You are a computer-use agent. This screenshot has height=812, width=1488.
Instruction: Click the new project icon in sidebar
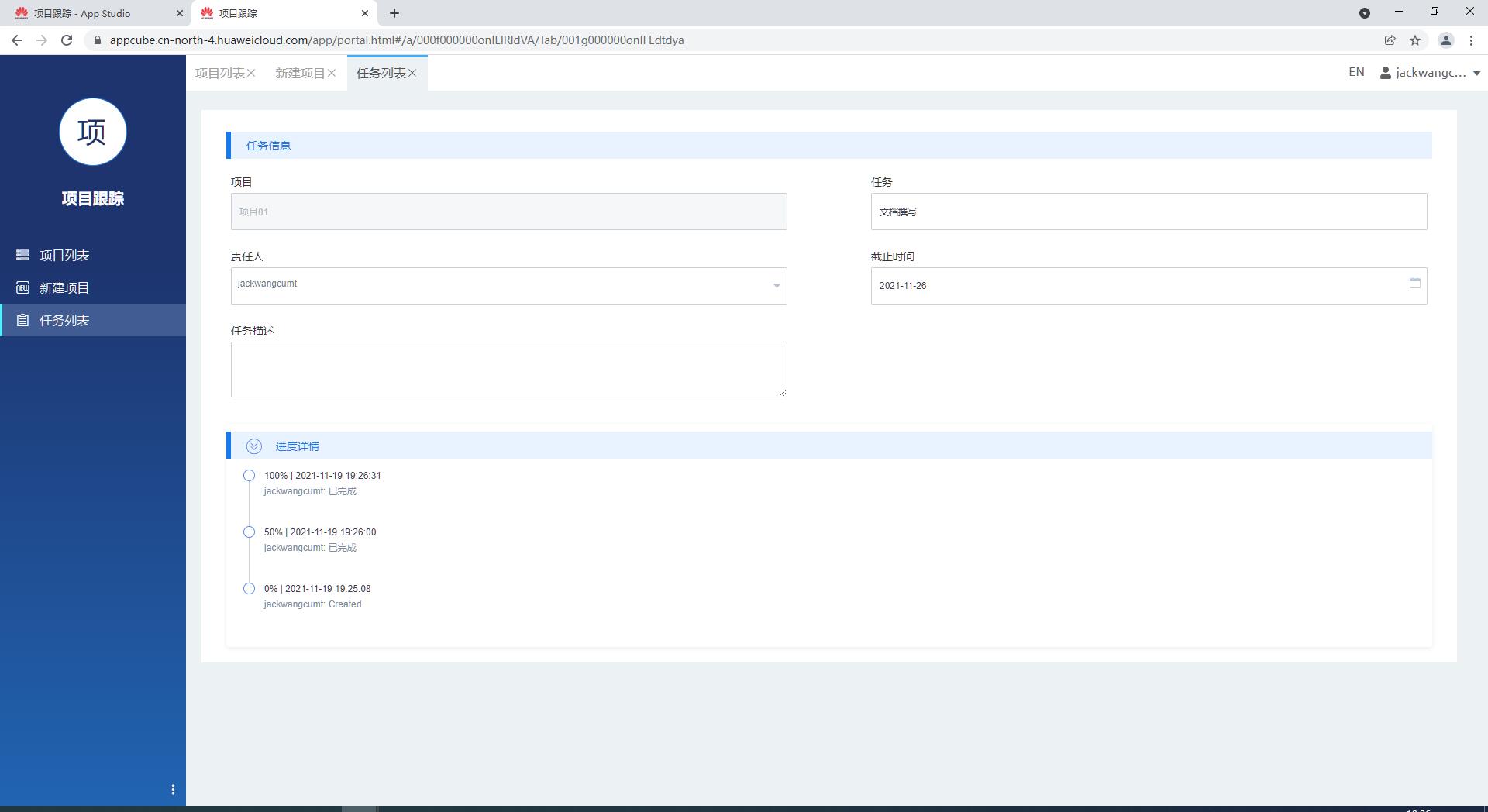(22, 287)
